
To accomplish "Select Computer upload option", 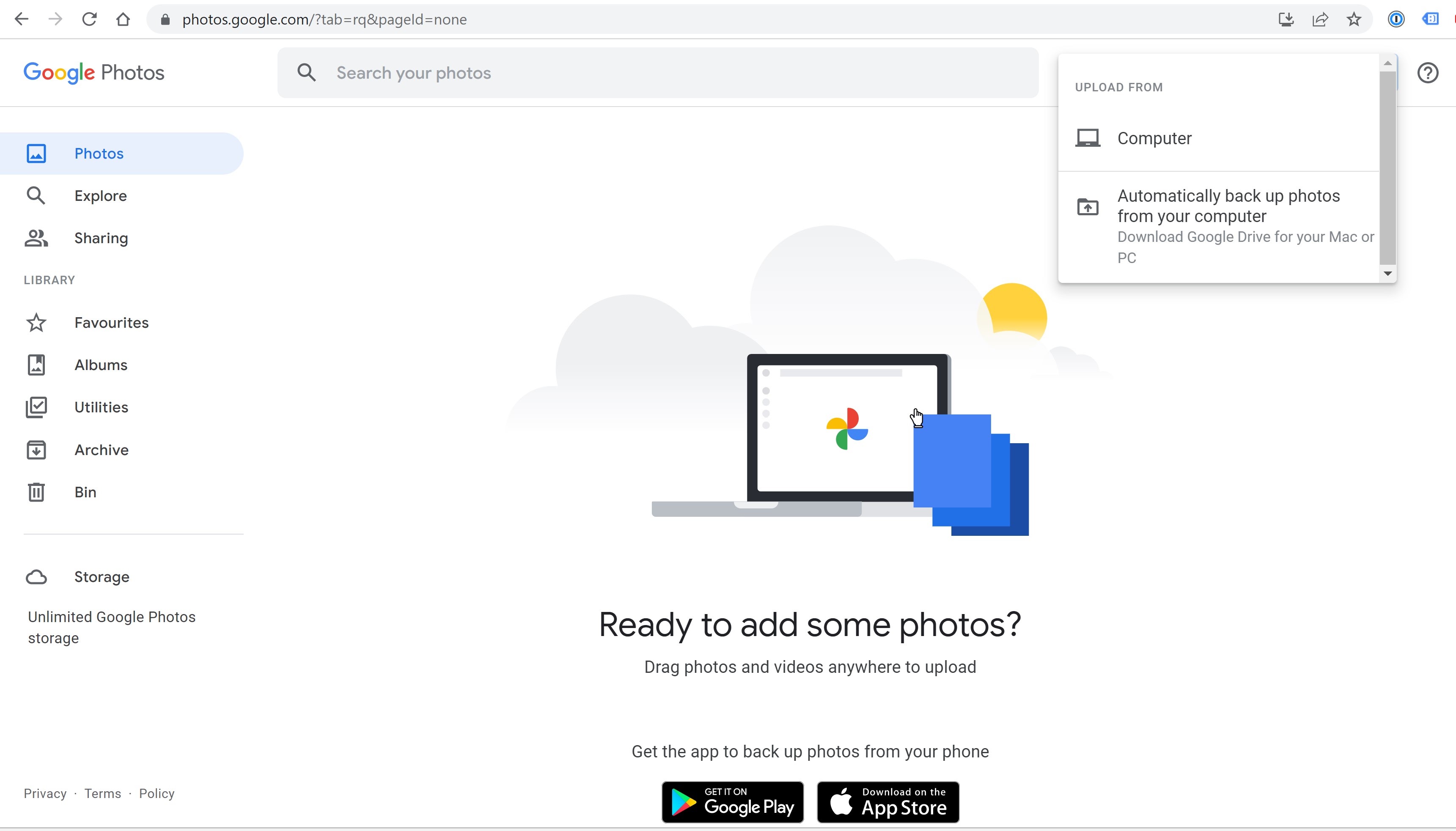I will [x=1154, y=138].
